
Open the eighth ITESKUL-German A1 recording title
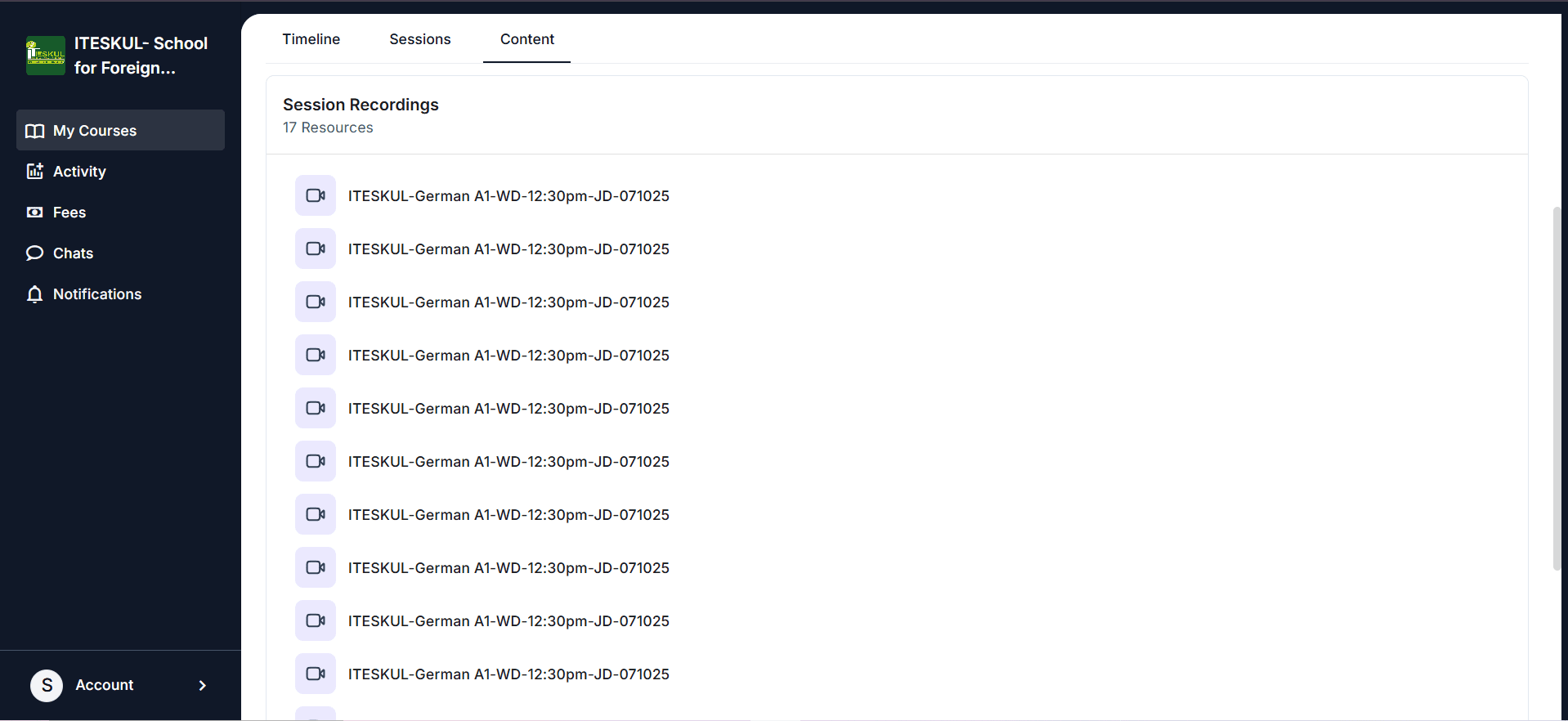click(508, 568)
